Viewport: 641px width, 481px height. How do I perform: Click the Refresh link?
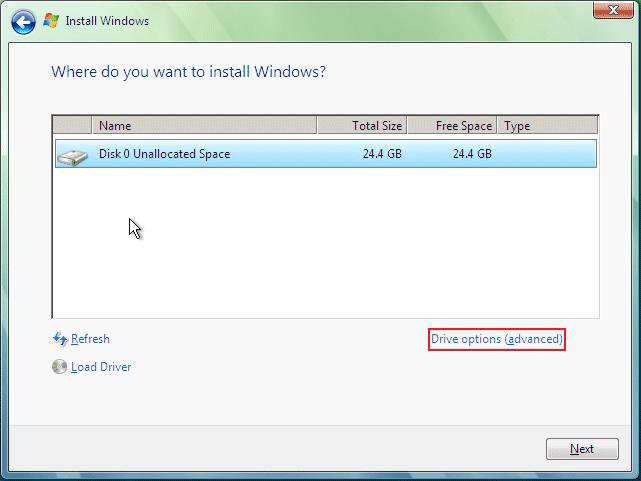[x=90, y=339]
